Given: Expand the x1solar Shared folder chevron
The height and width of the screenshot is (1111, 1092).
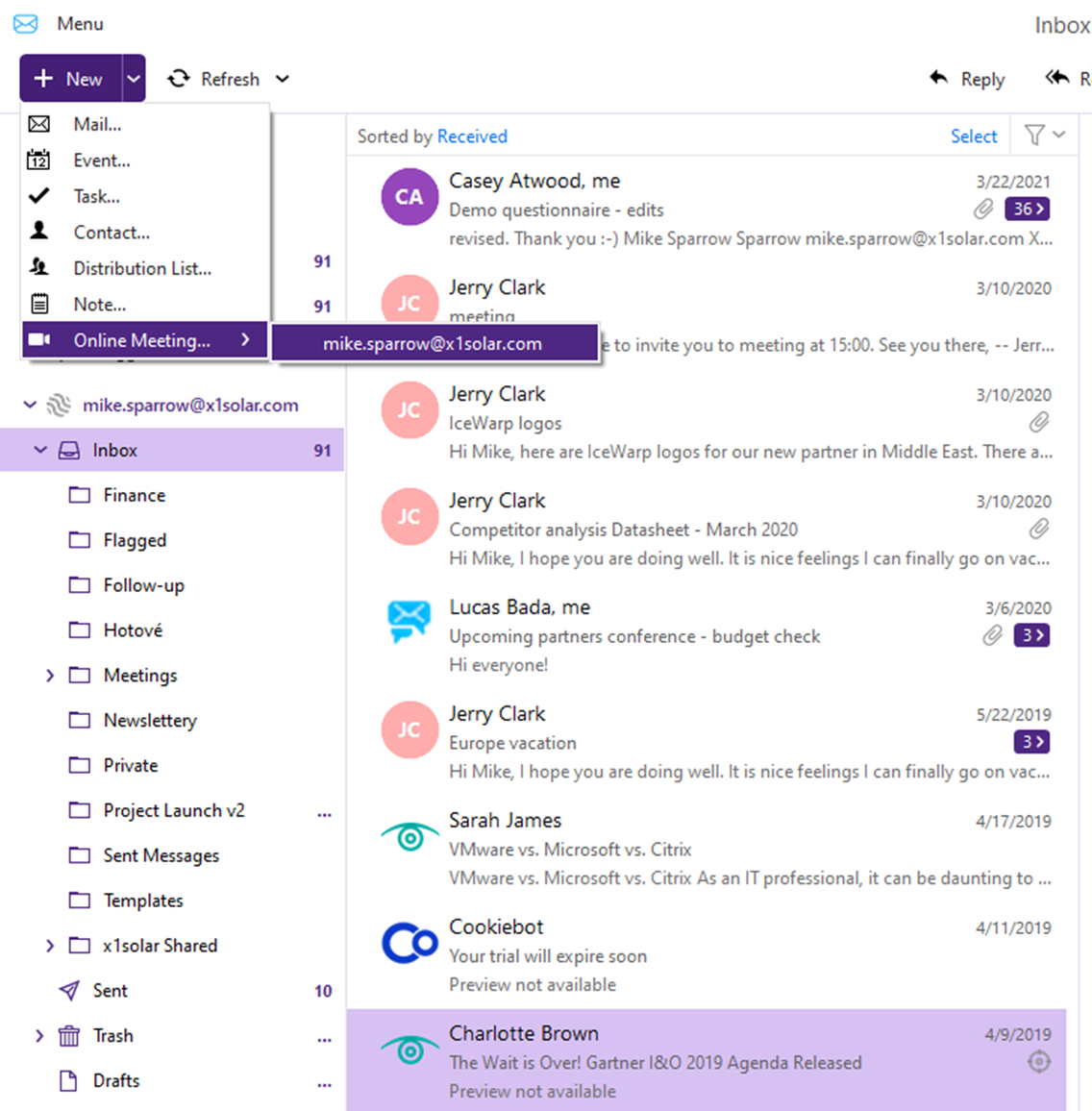Looking at the screenshot, I should coord(50,945).
